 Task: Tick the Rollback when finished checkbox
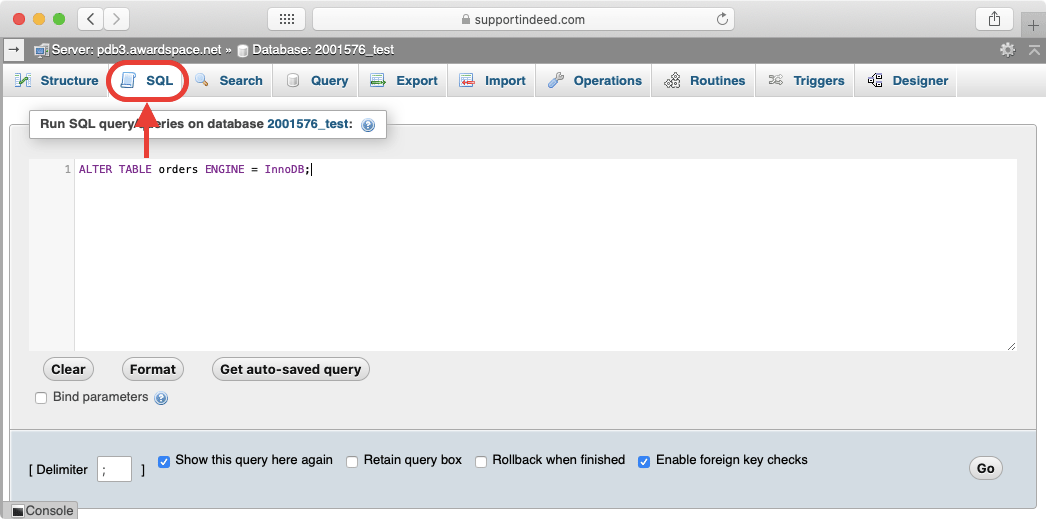tap(481, 461)
